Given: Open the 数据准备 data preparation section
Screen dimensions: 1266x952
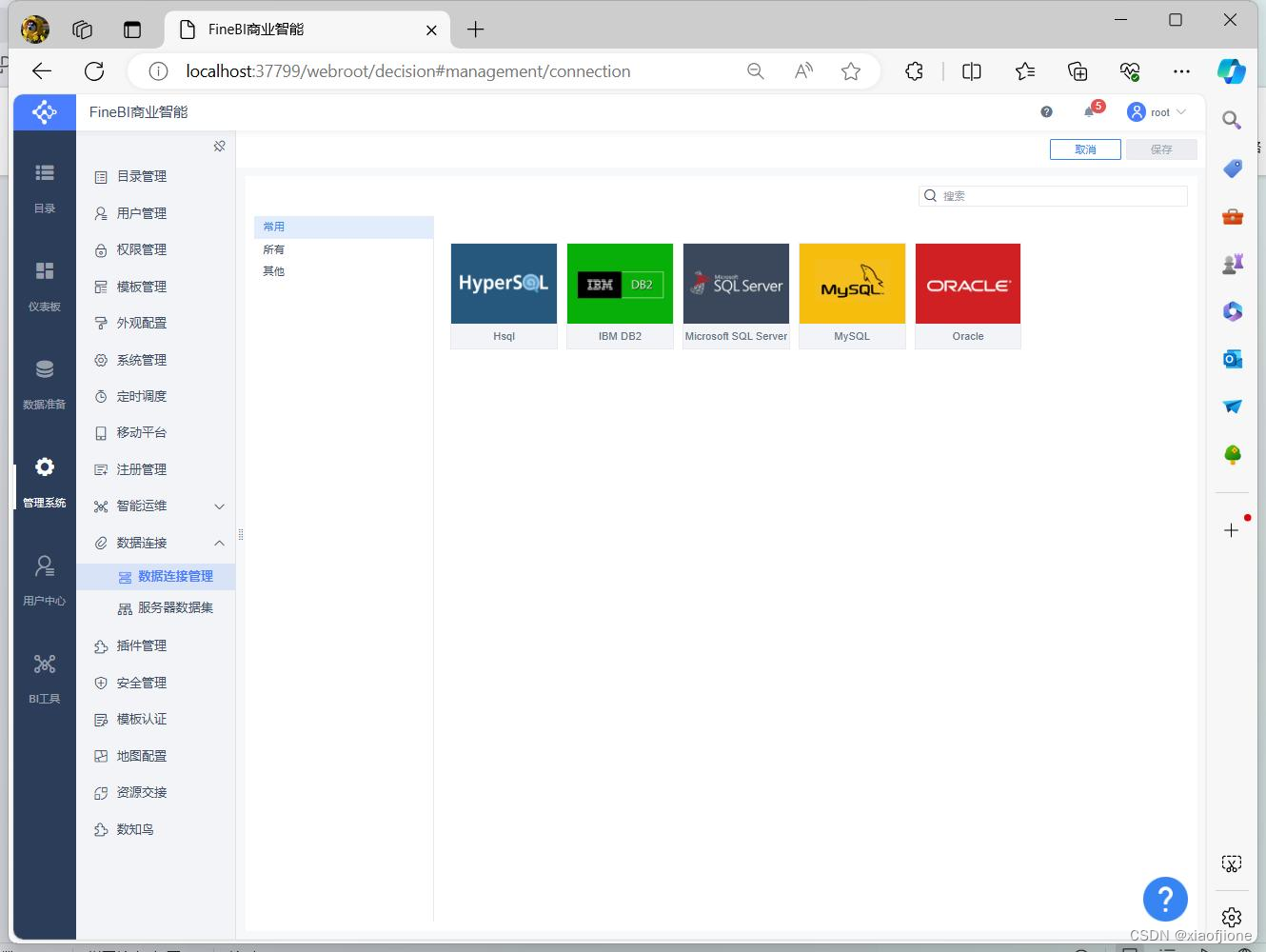Looking at the screenshot, I should 45,384.
